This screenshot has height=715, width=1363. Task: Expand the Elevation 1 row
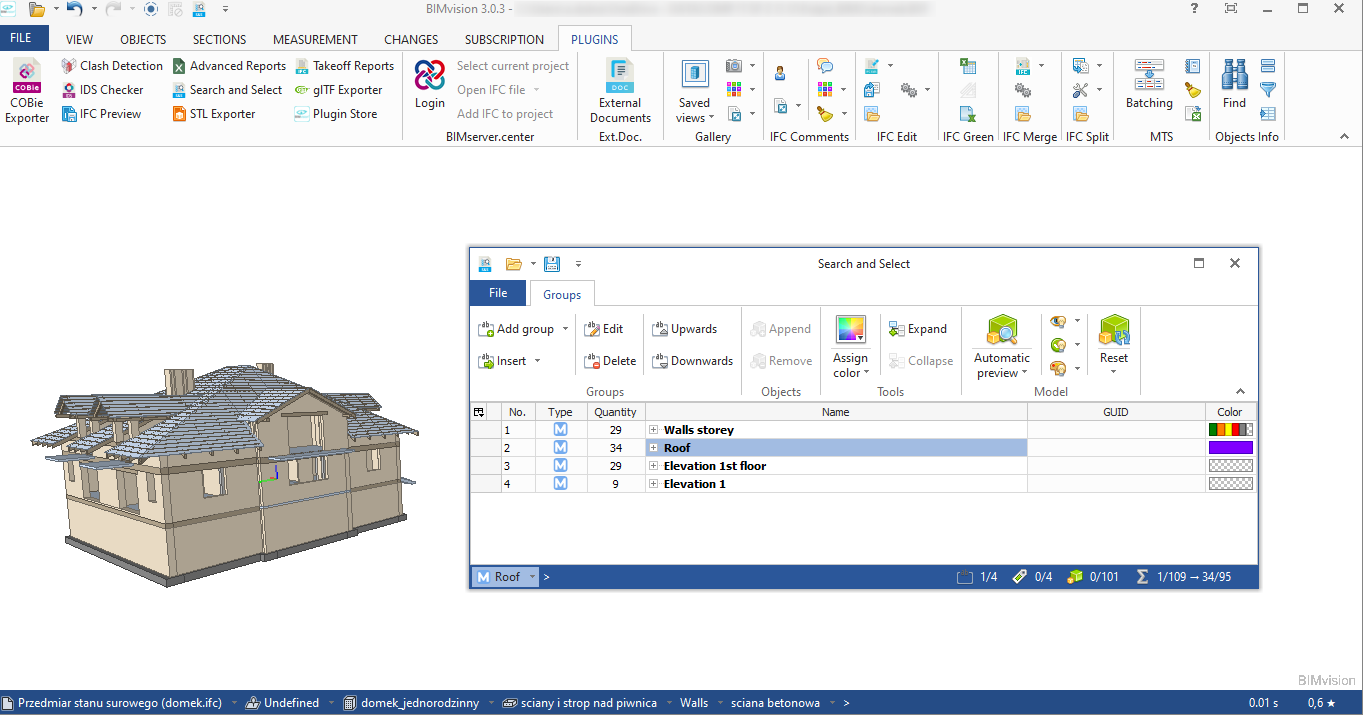[654, 484]
